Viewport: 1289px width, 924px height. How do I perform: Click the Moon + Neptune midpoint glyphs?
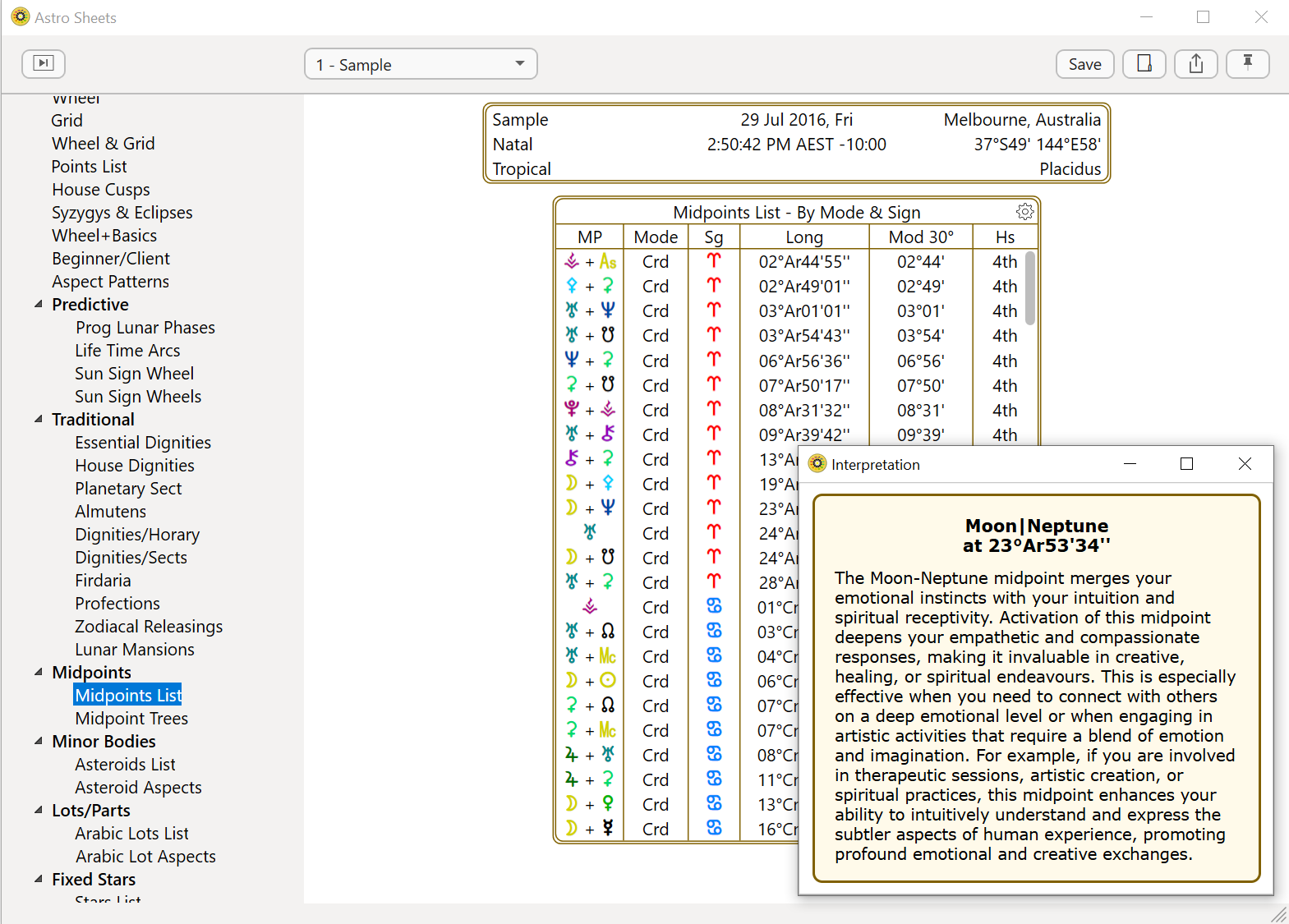[x=590, y=508]
